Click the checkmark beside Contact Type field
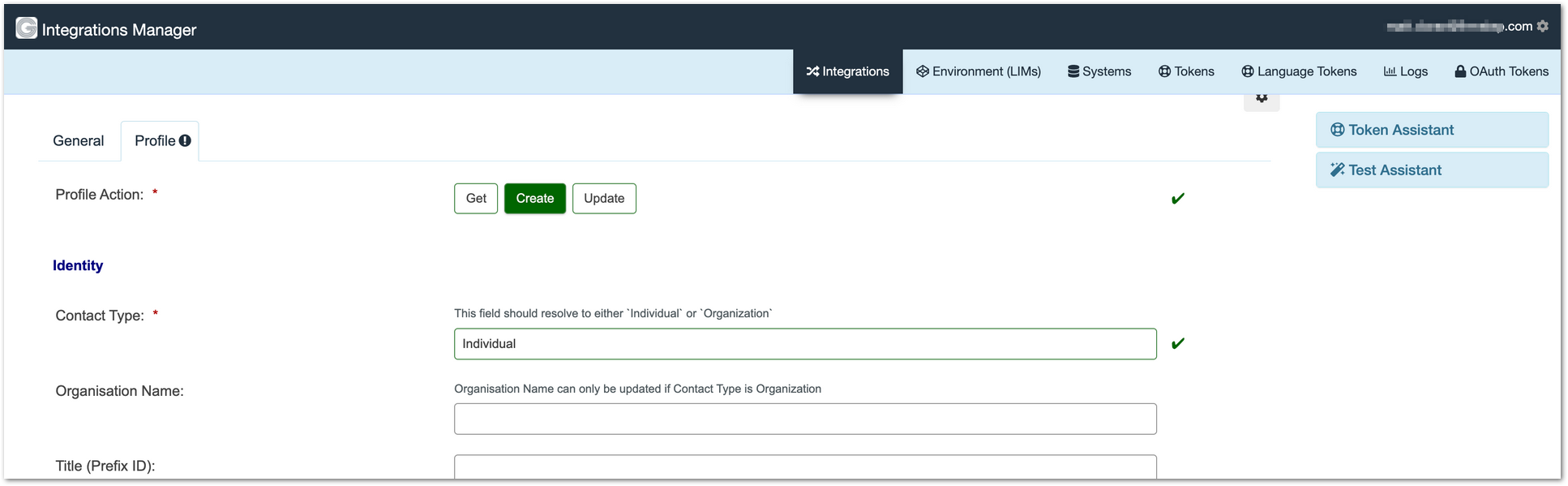Image resolution: width=1568 pixels, height=486 pixels. coord(1178,344)
